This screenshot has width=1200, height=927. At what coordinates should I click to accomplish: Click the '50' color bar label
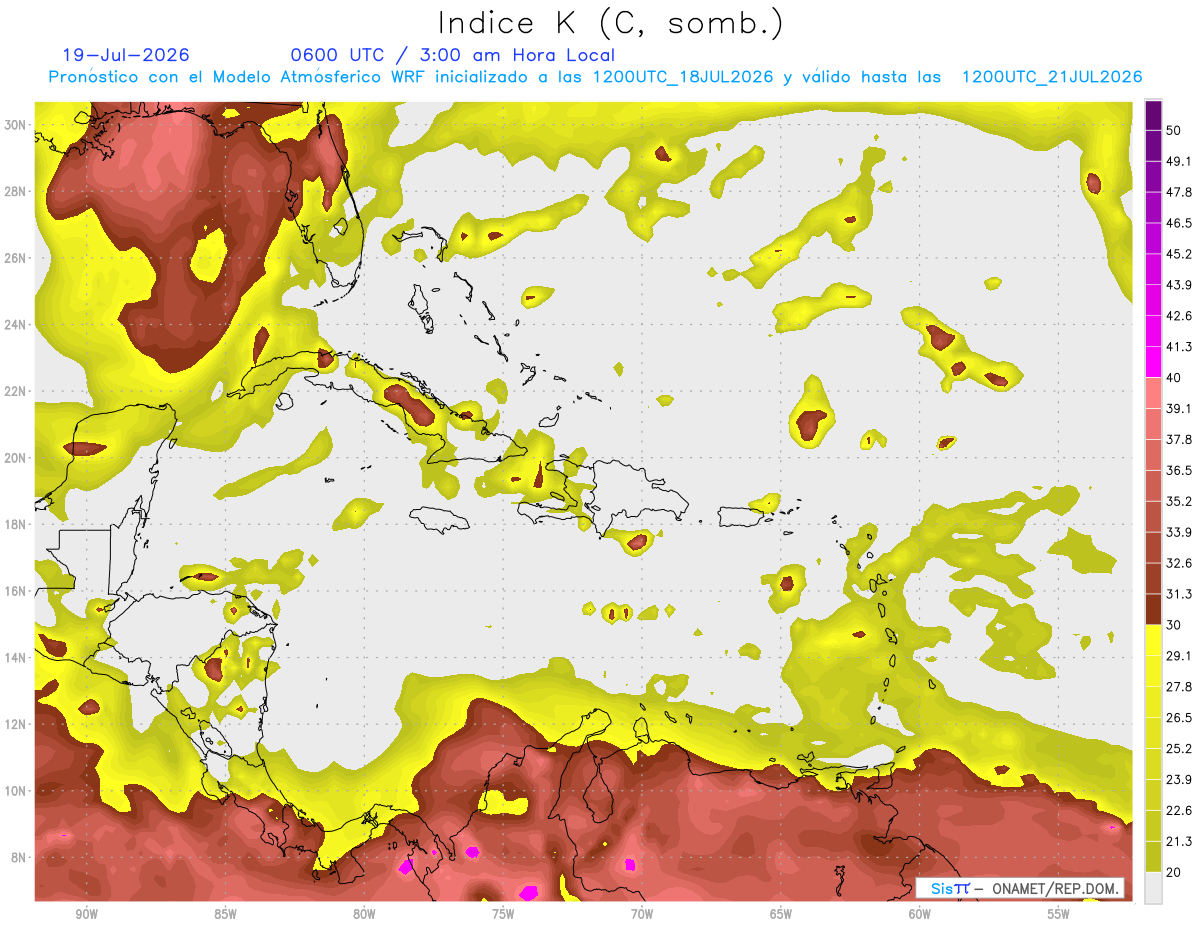point(1174,130)
